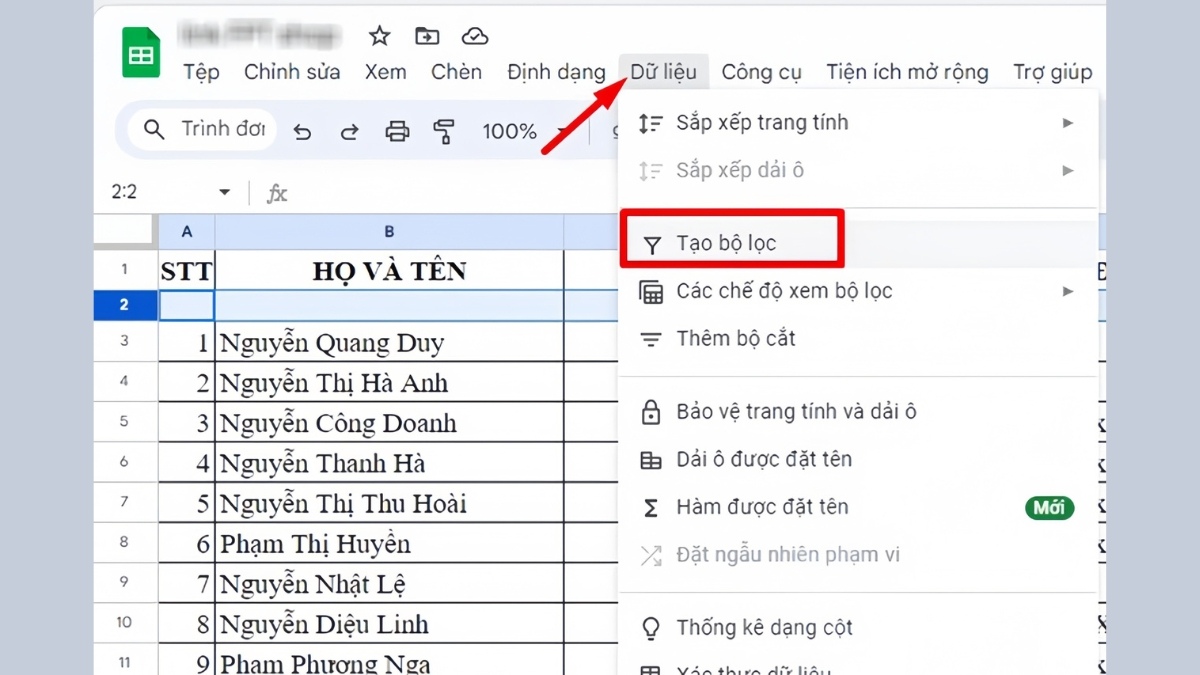The width and height of the screenshot is (1200, 675).
Task: Select Dải ô được đặt tên entry
Action: pyautogui.click(x=858, y=460)
